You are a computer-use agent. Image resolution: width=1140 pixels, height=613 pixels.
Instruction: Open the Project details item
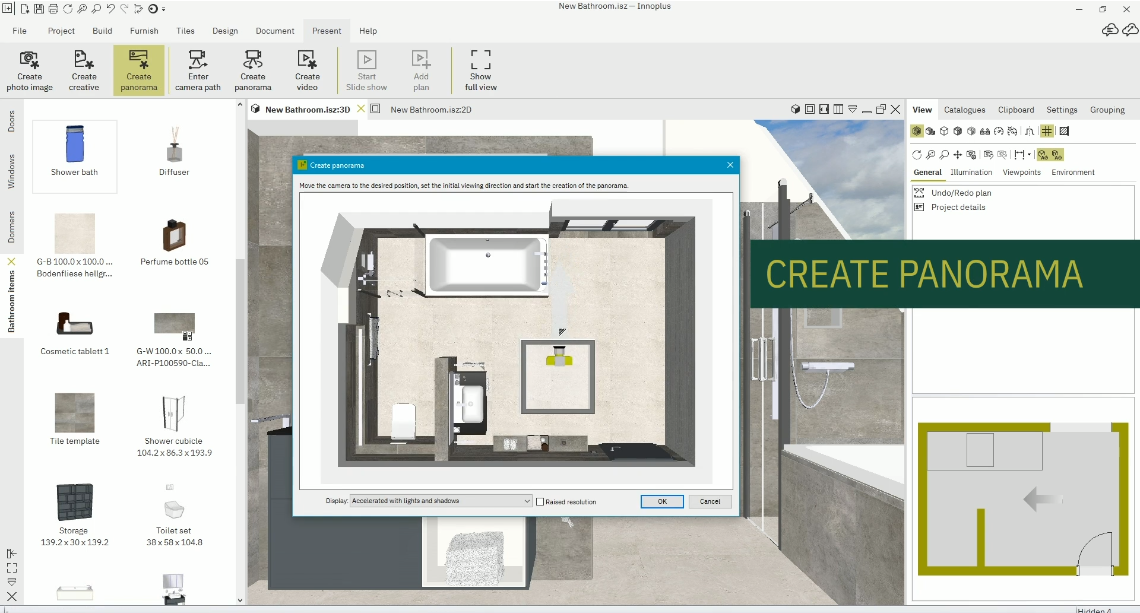tap(957, 207)
